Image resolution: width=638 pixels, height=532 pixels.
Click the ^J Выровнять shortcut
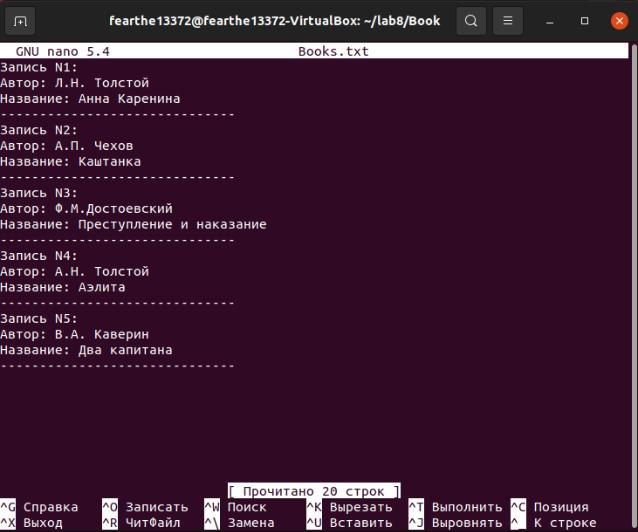coord(455,523)
